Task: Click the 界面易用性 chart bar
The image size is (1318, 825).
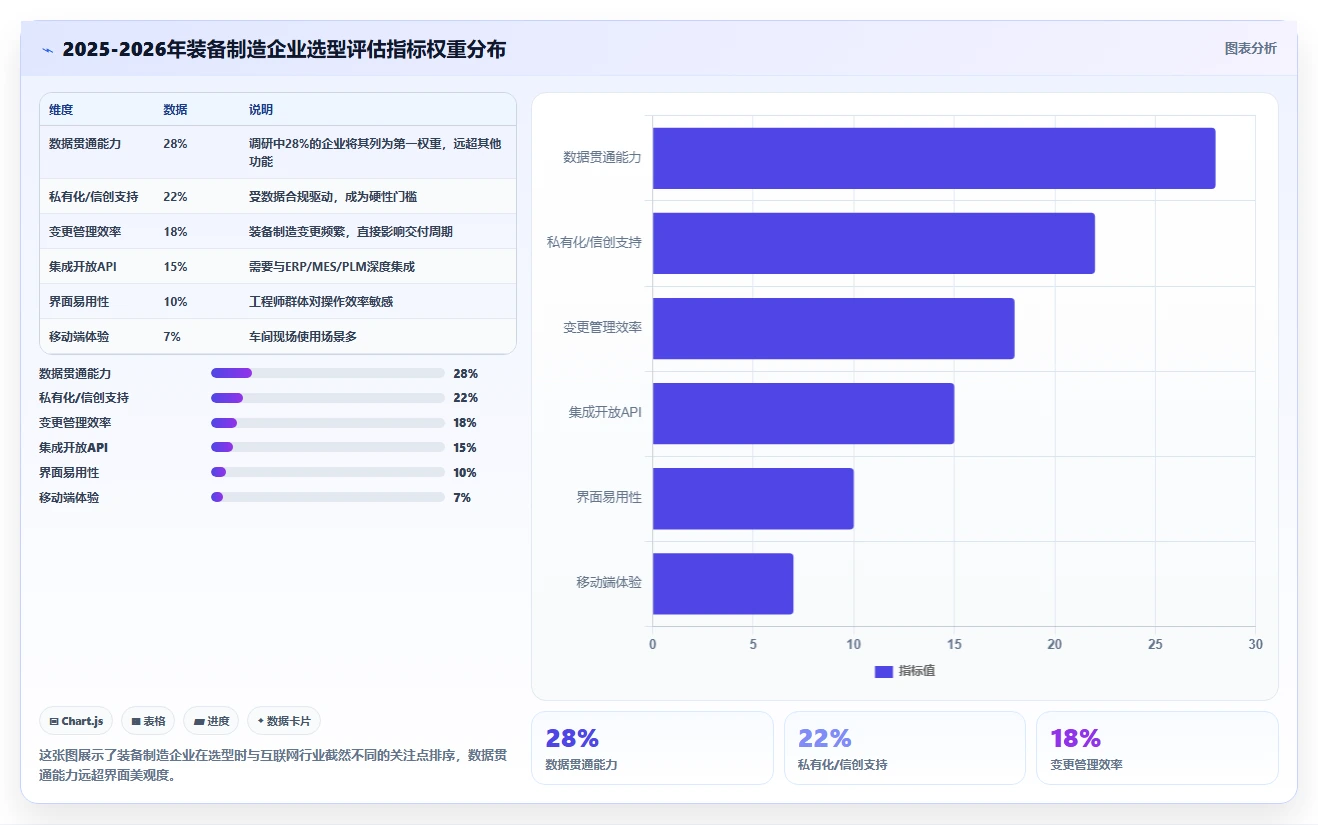Action: coord(753,498)
